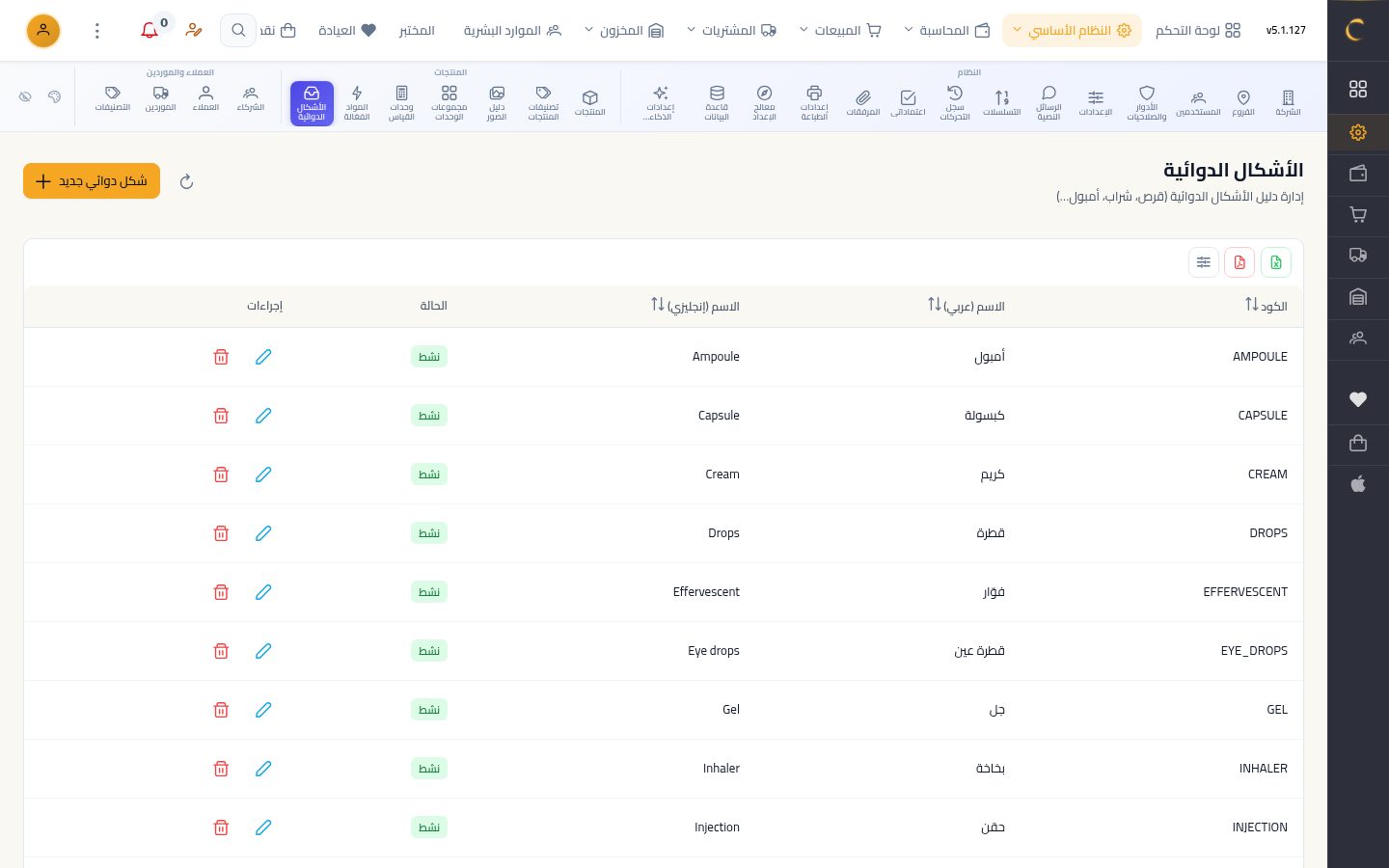Open Roles and Permissions (الأدوار والصلاحيات) shield icon
This screenshot has height=868, width=1389.
click(x=1147, y=103)
